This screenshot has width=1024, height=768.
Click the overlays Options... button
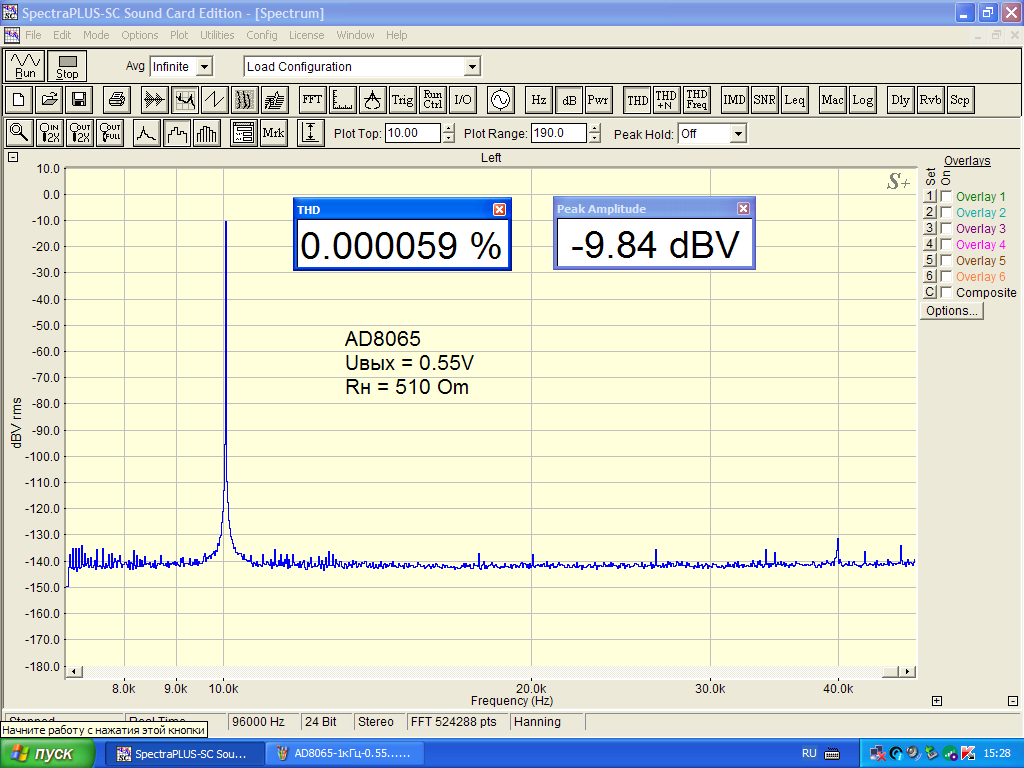pyautogui.click(x=951, y=311)
